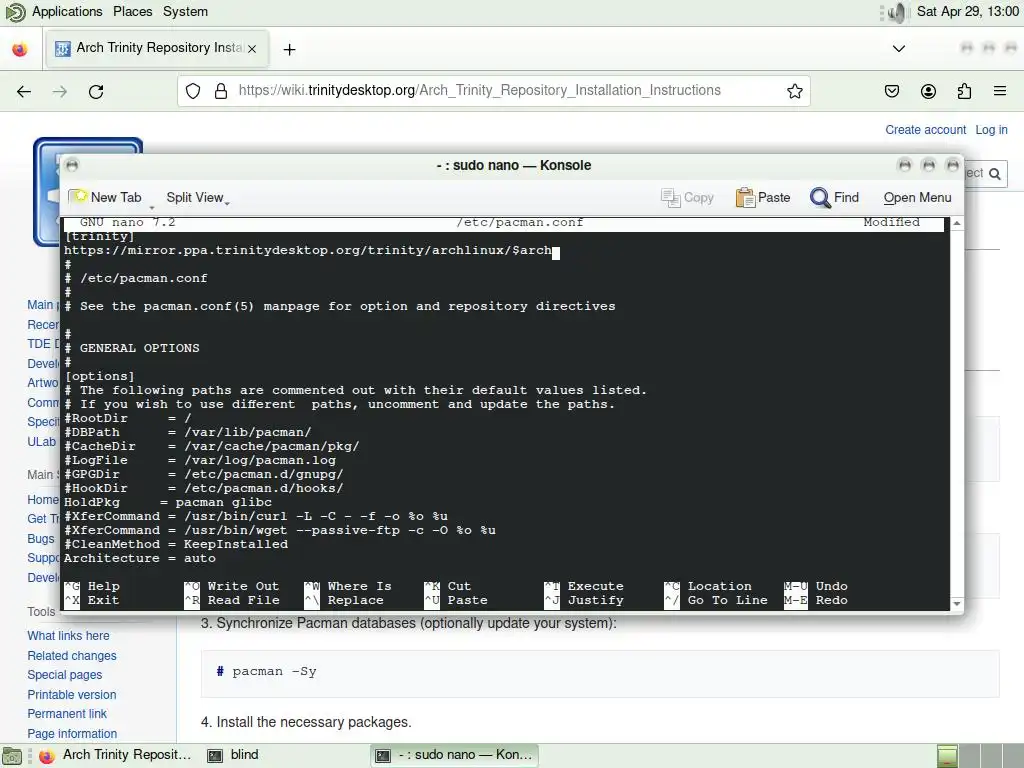Click the pacman -Sy code text
The width and height of the screenshot is (1024, 768).
pos(274,671)
